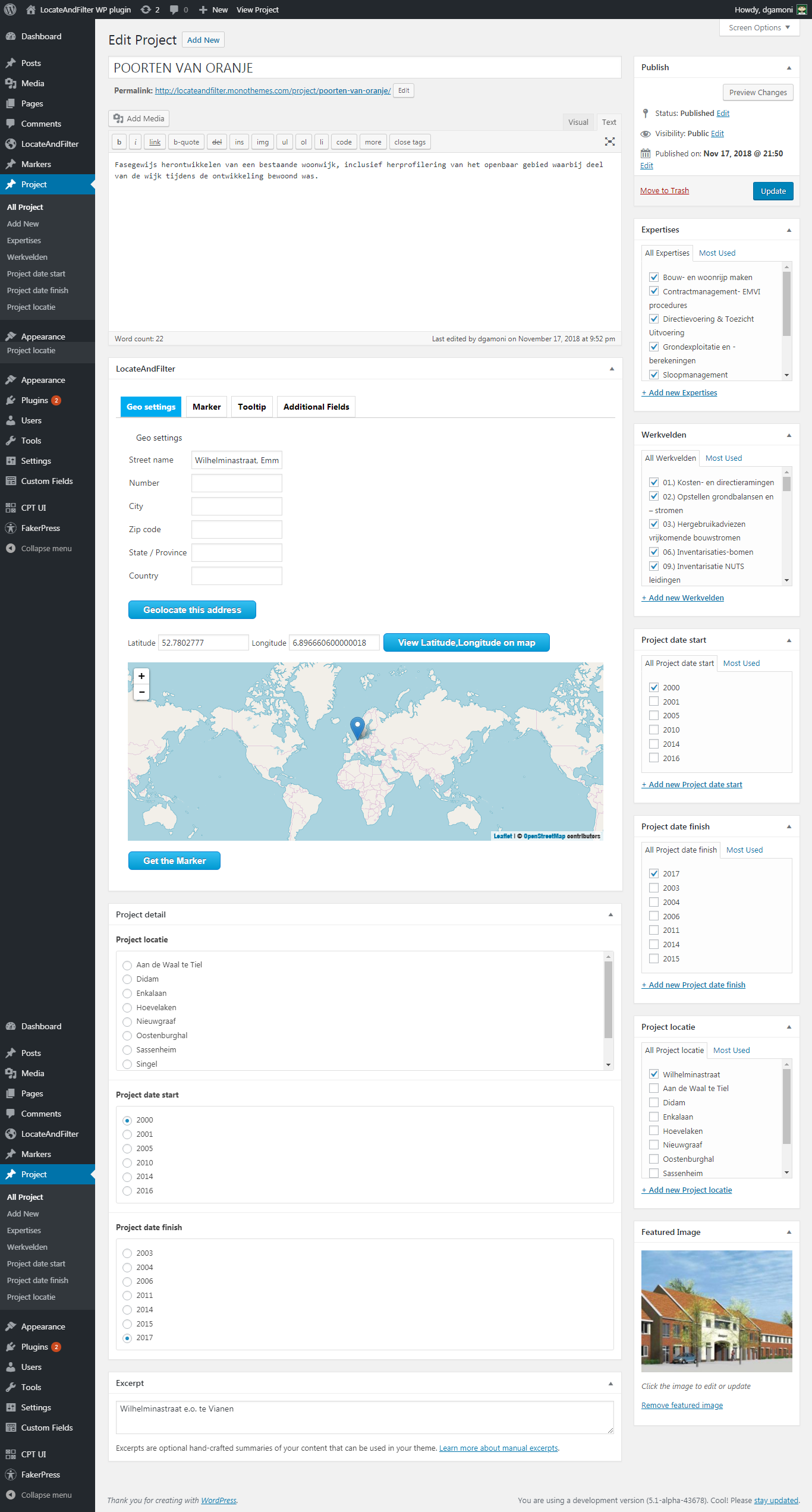Image resolution: width=812 pixels, height=1512 pixels.
Task: Switch to the Marker tab
Action: (x=206, y=407)
